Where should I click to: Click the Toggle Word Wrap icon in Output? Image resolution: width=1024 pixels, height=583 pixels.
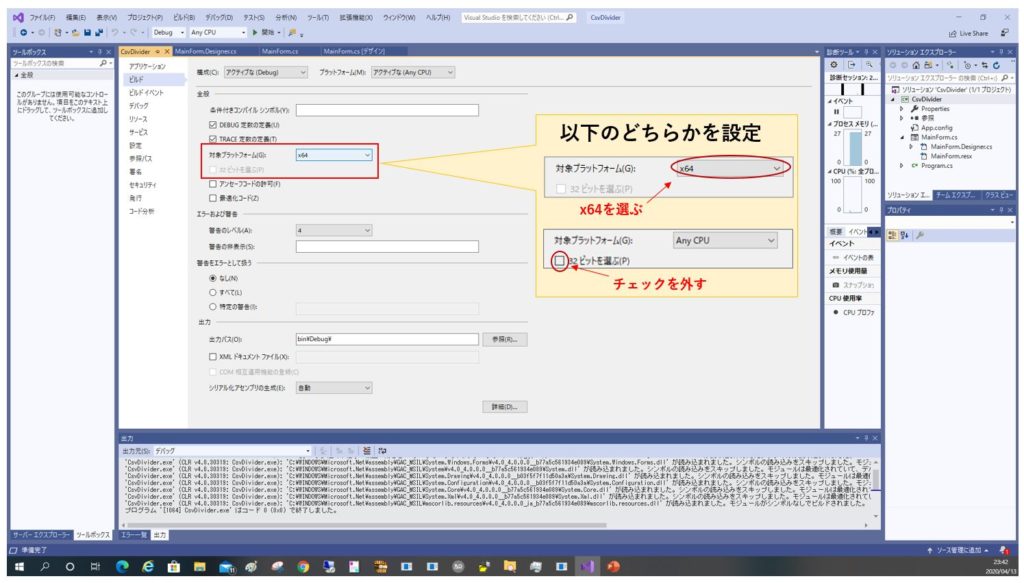click(382, 450)
